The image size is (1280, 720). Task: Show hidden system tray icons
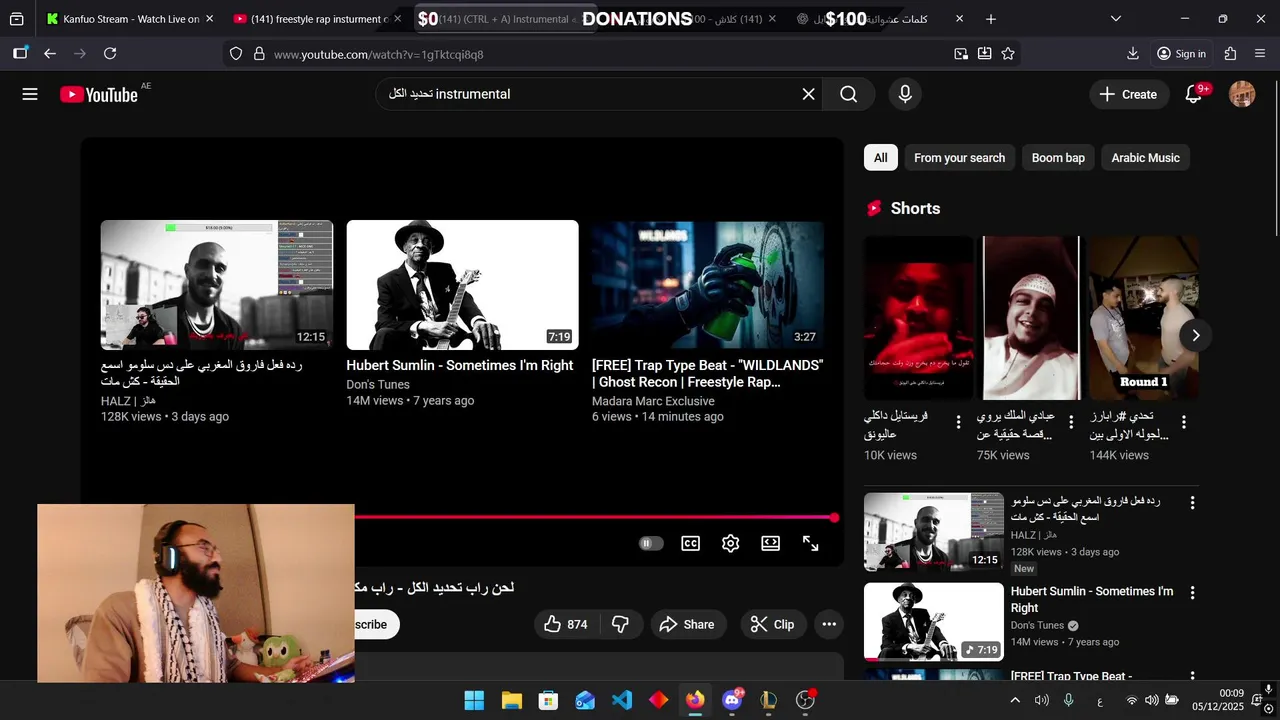(1015, 700)
